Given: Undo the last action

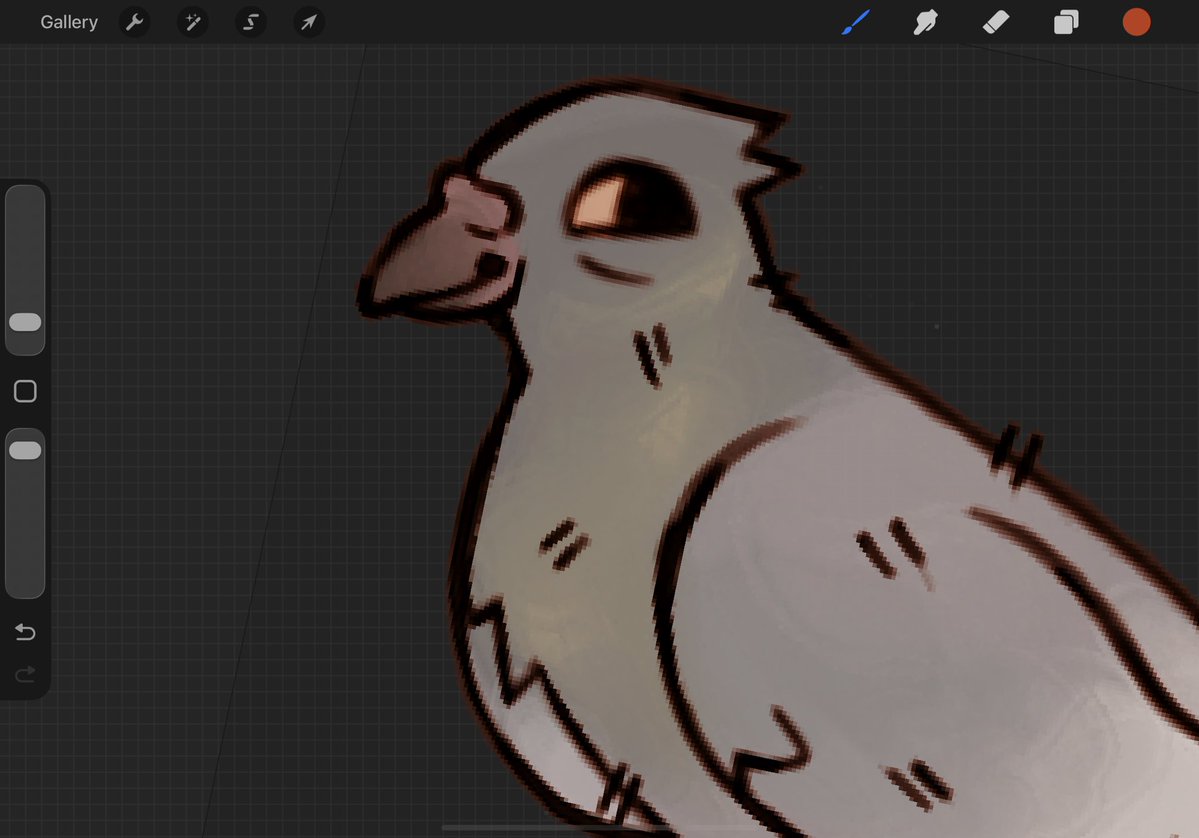Looking at the screenshot, I should click(x=25, y=632).
